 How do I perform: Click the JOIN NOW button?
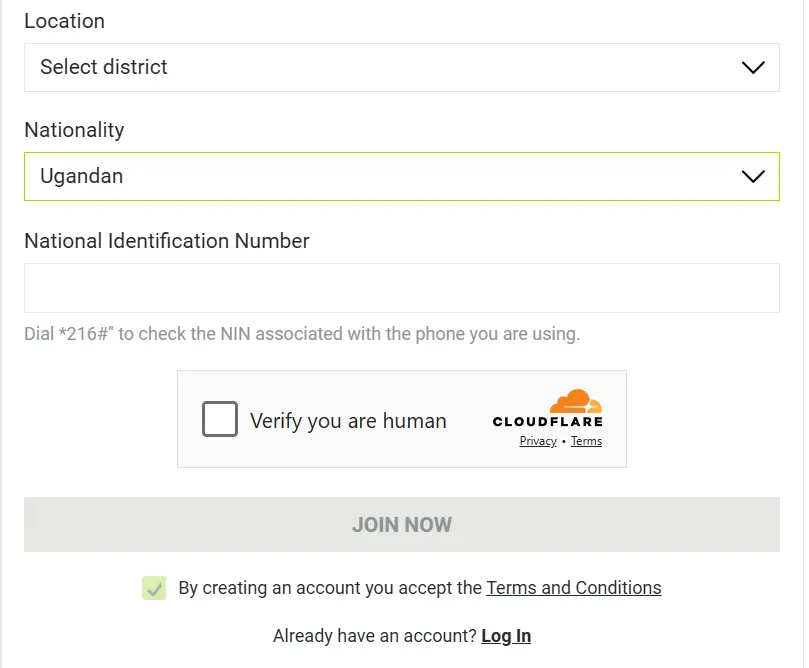pos(401,525)
